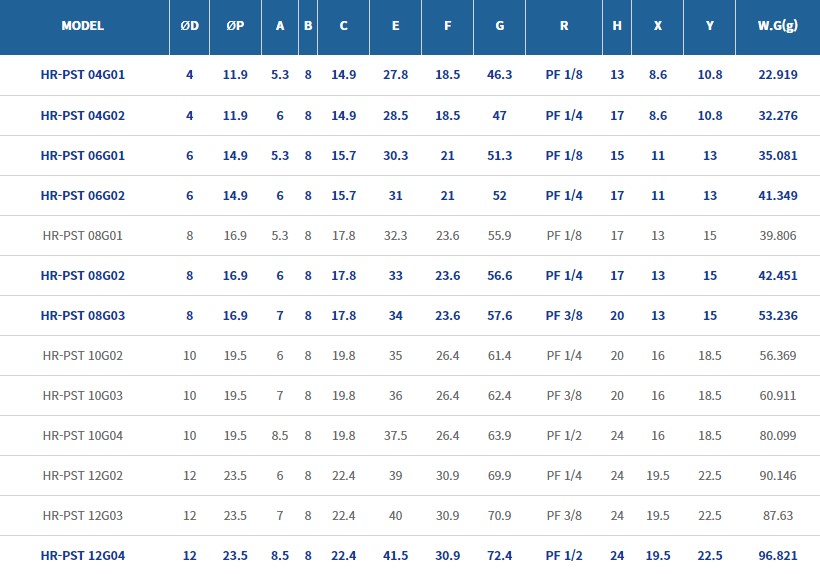Open model HR-PST 12G04 link
The width and height of the screenshot is (820, 574).
[83, 556]
